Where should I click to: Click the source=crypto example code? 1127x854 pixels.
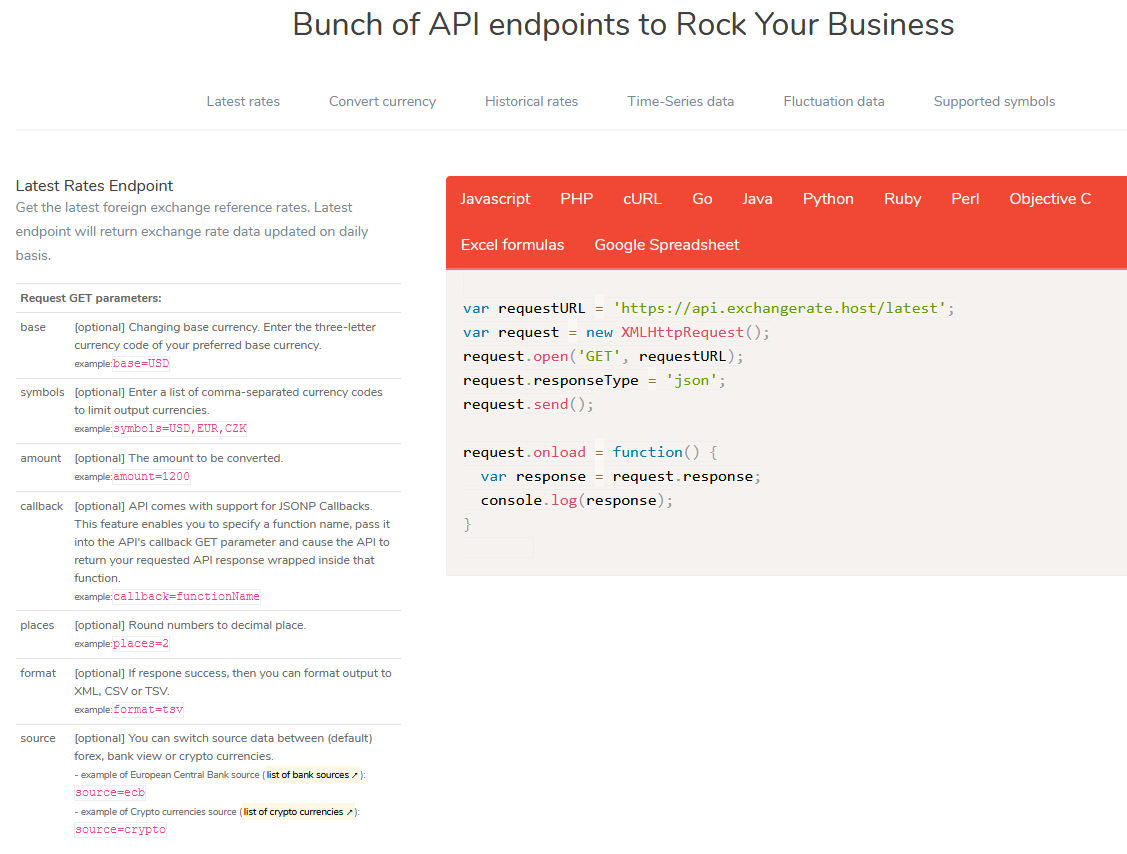pos(120,830)
